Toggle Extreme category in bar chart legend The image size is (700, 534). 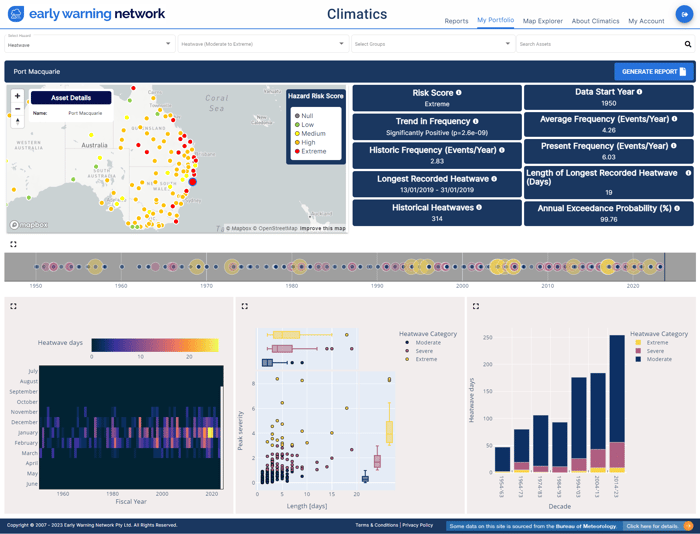click(x=652, y=342)
